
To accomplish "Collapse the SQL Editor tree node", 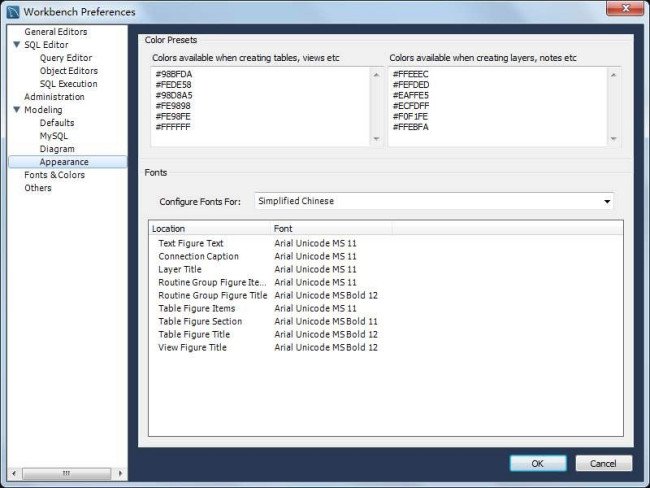I will point(17,44).
